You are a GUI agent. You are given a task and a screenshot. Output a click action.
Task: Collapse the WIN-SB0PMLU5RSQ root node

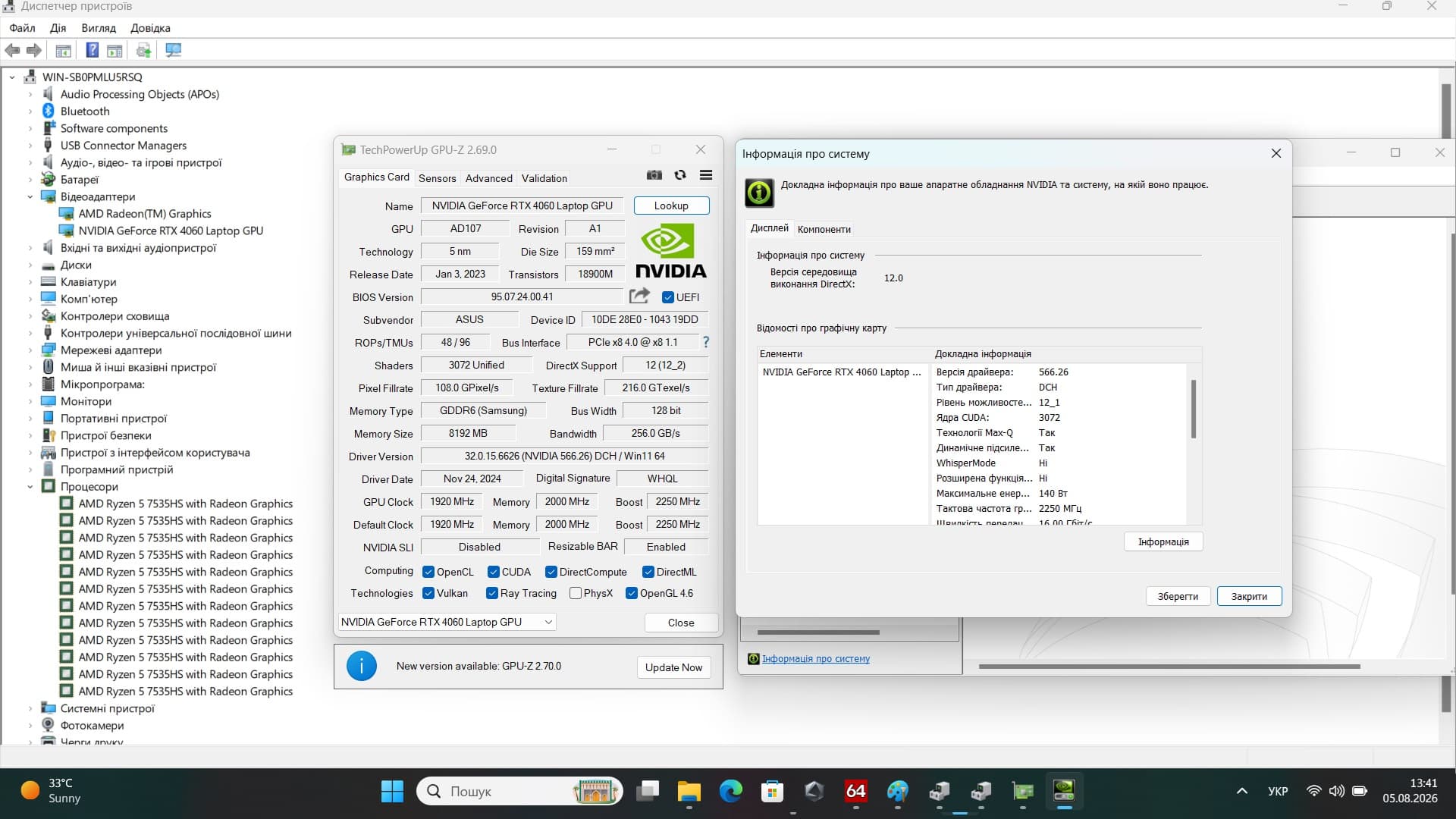point(12,77)
